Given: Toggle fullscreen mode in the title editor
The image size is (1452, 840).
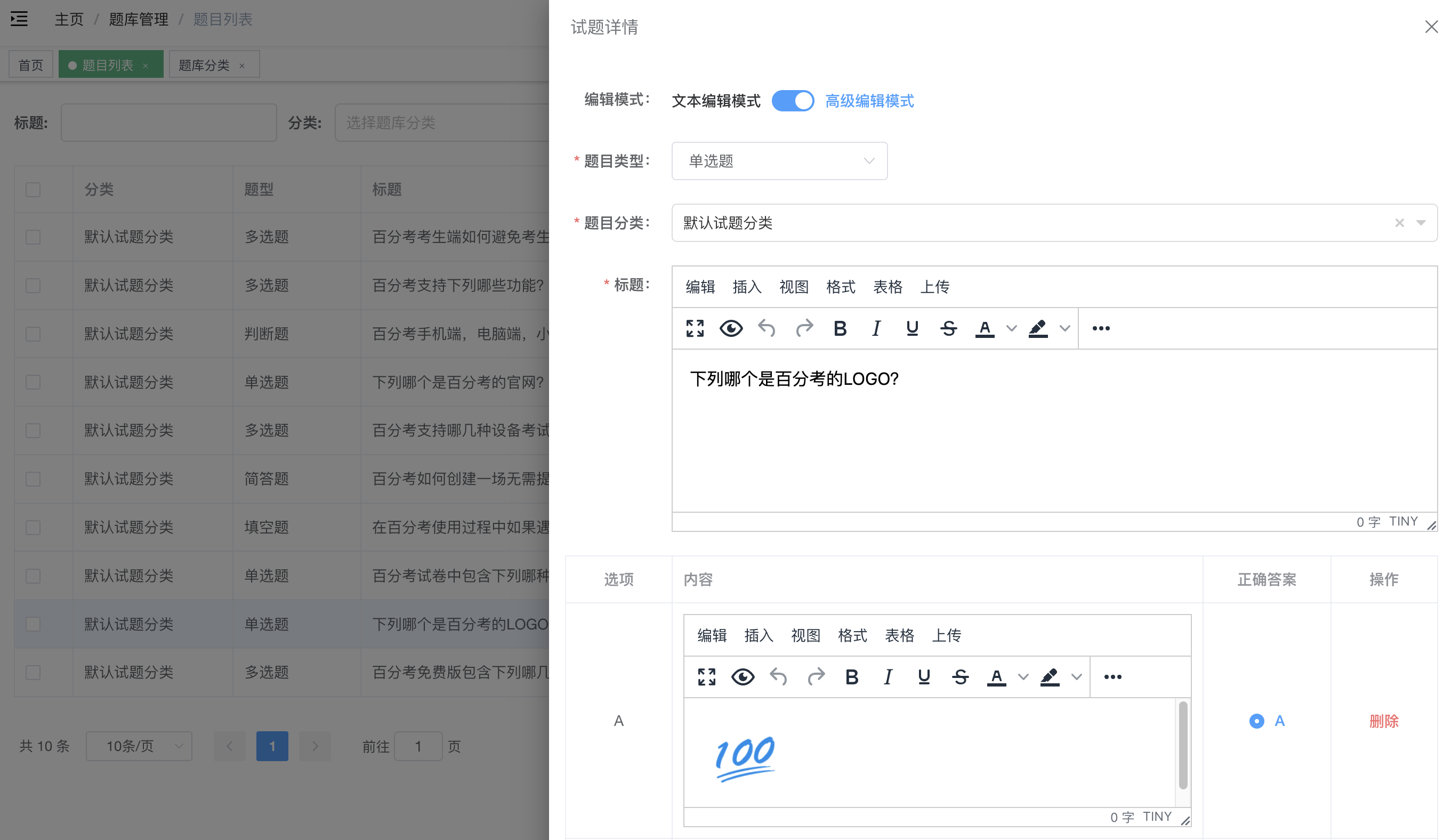Looking at the screenshot, I should click(695, 328).
